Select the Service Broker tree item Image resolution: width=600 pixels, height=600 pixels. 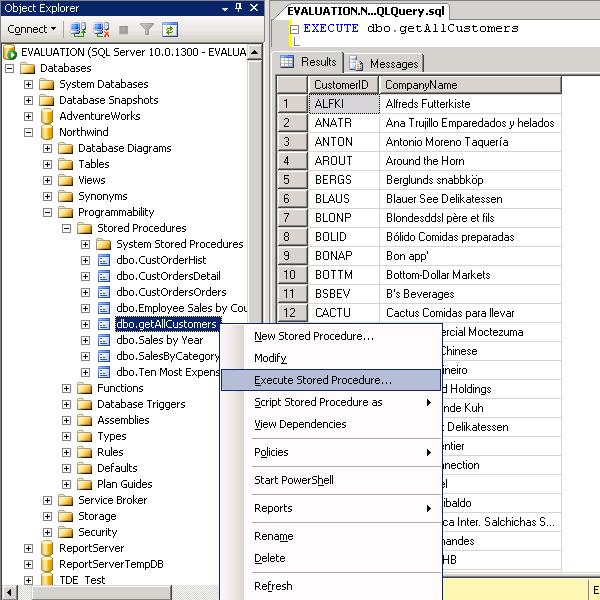[x=112, y=501]
